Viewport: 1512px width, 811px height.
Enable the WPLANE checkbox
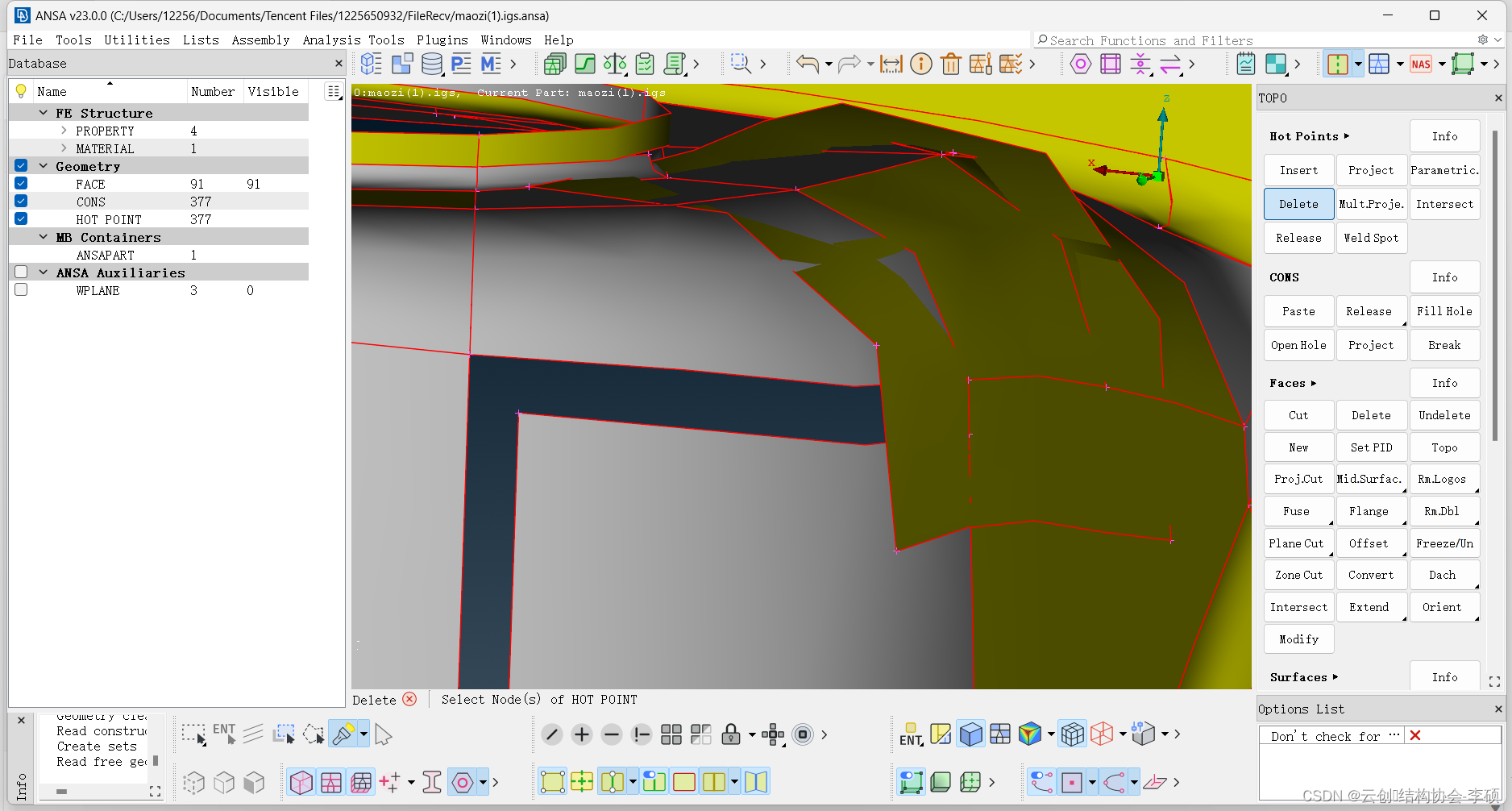[21, 290]
